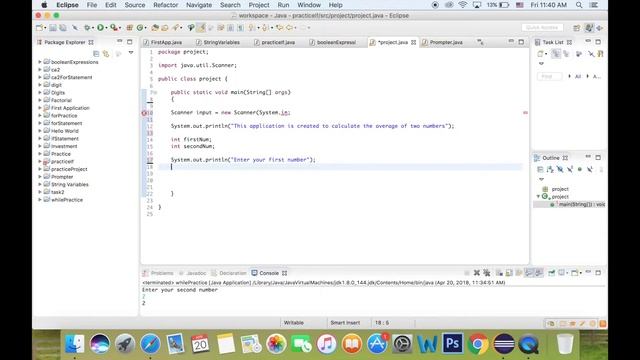Screen dimensions: 640x360
Task: Select the Hello World project
Action: coord(64,131)
